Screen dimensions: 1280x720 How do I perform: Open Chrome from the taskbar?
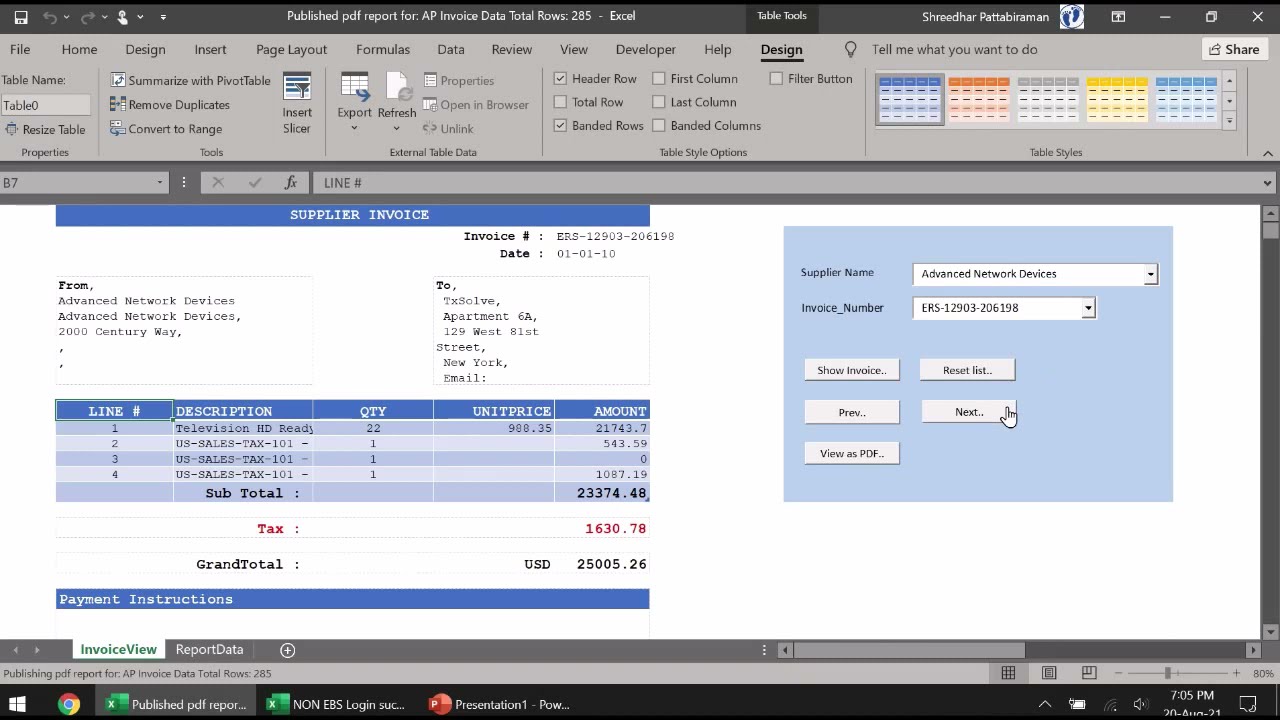coord(69,704)
